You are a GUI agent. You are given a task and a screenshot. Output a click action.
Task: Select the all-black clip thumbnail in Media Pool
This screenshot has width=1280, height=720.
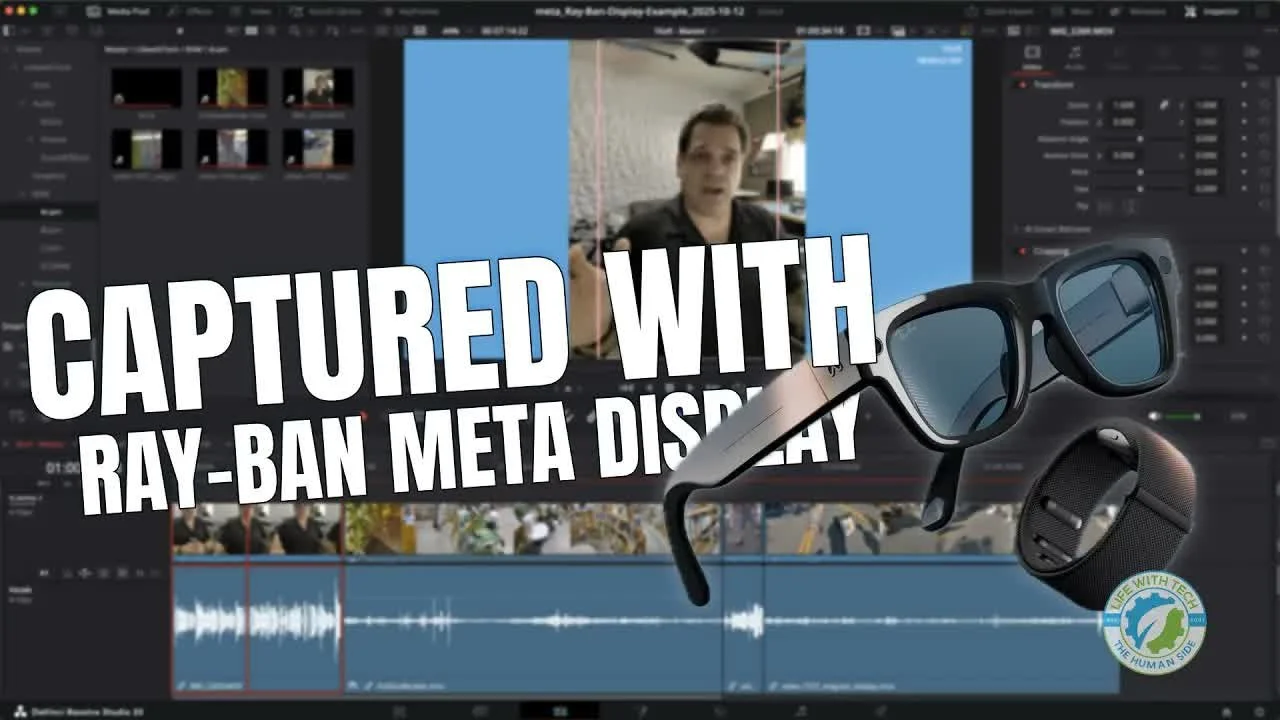tap(147, 88)
